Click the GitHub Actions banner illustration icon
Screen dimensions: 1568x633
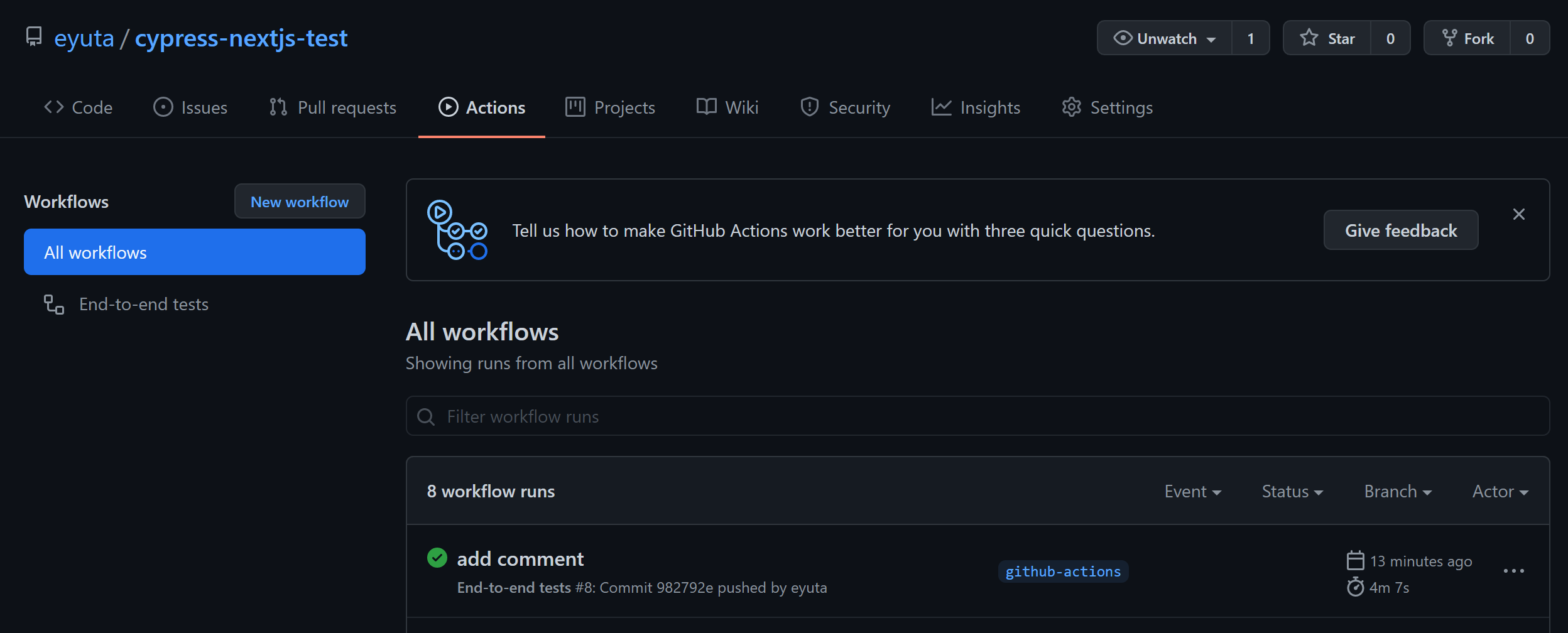[457, 230]
